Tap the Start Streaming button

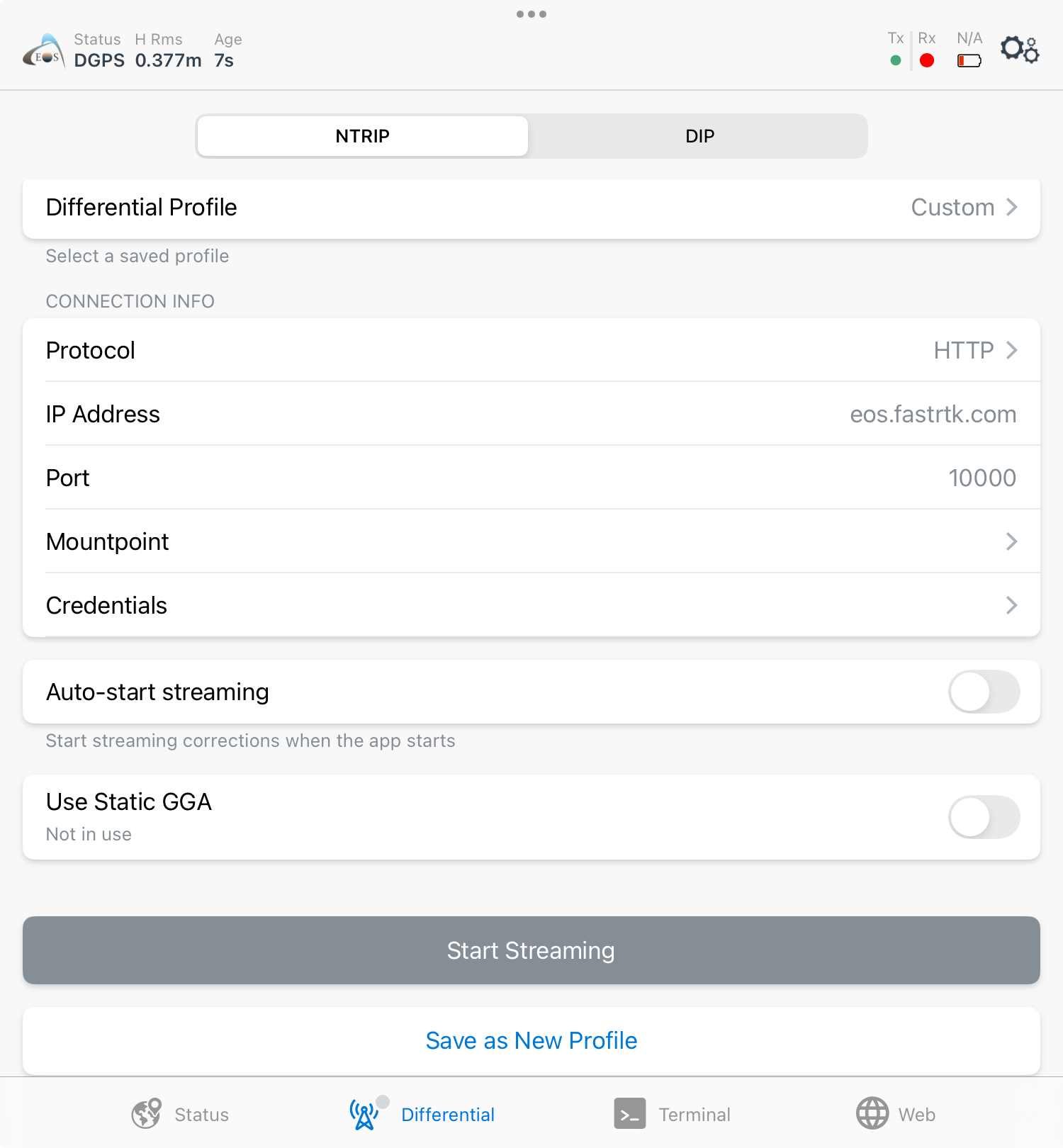[531, 950]
